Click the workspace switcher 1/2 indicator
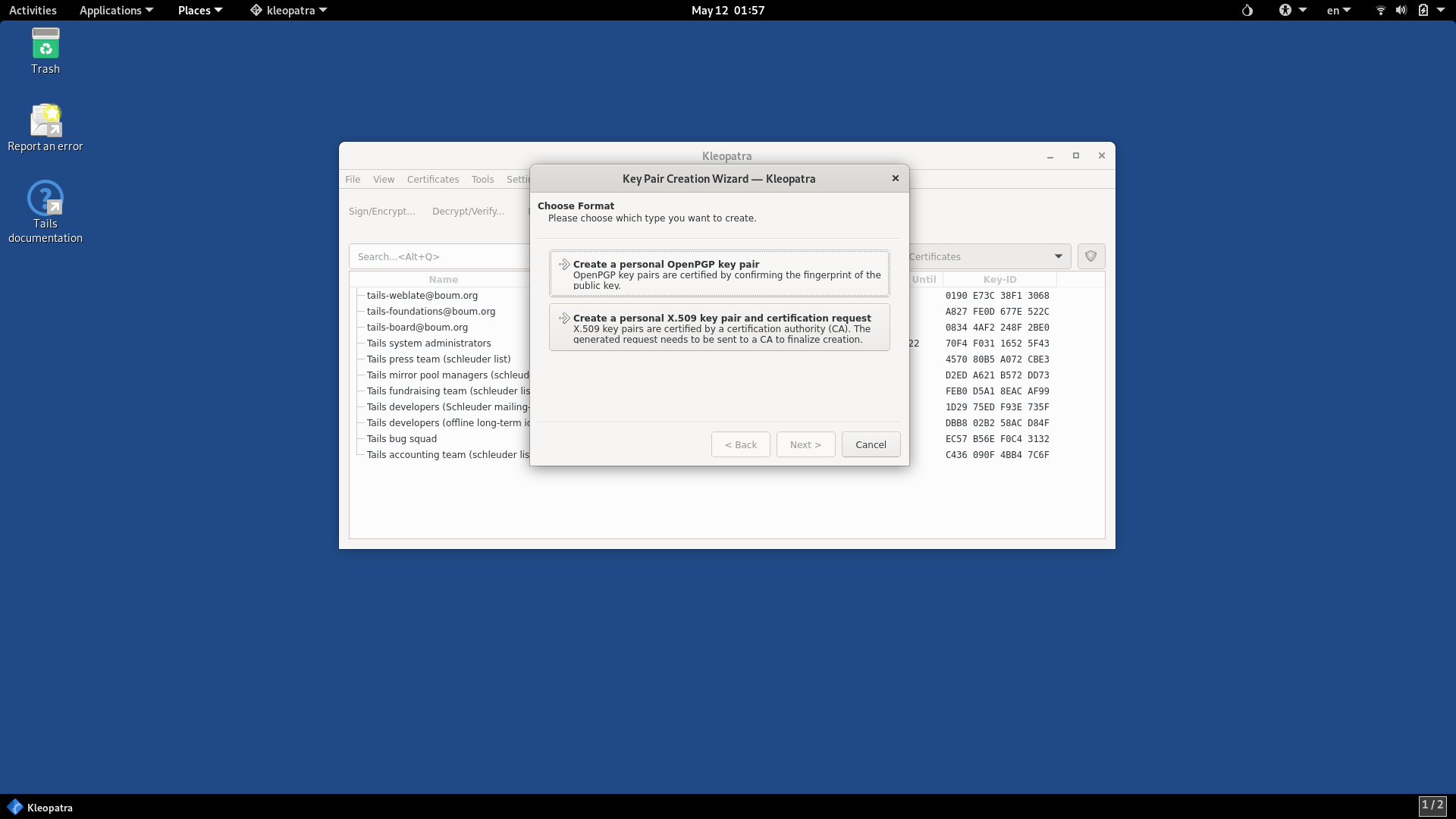This screenshot has height=819, width=1456. click(x=1432, y=805)
